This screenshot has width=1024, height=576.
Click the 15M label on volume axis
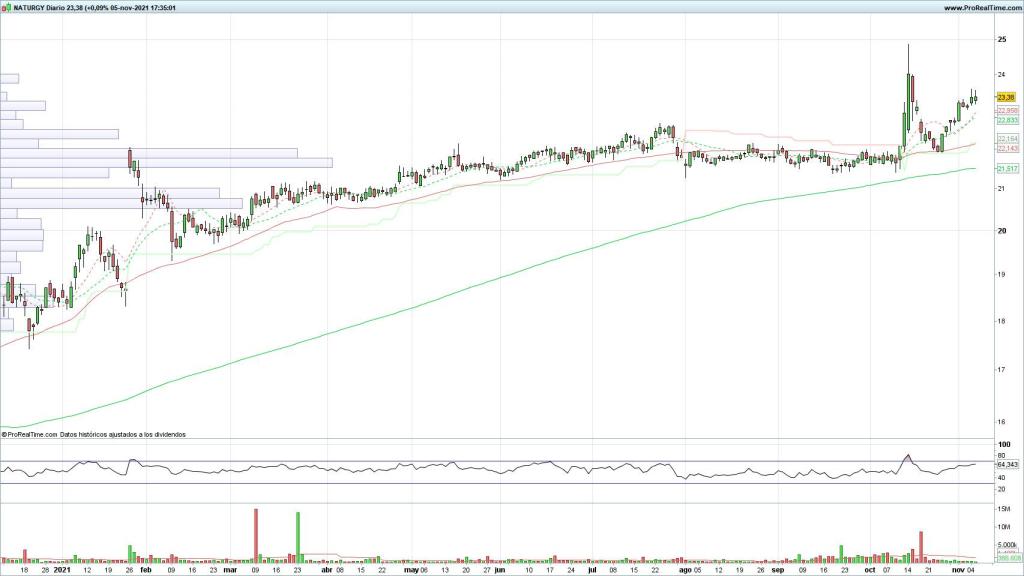pos(1003,509)
